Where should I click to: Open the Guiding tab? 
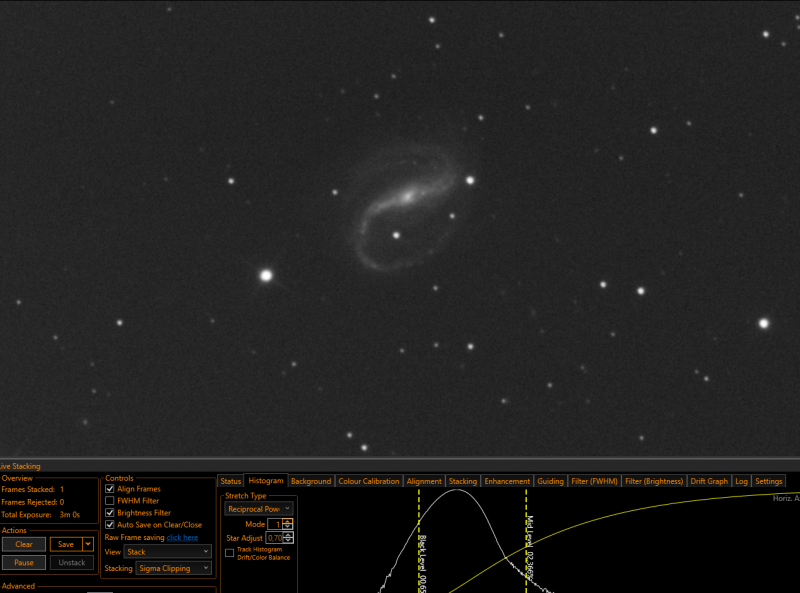pos(551,481)
